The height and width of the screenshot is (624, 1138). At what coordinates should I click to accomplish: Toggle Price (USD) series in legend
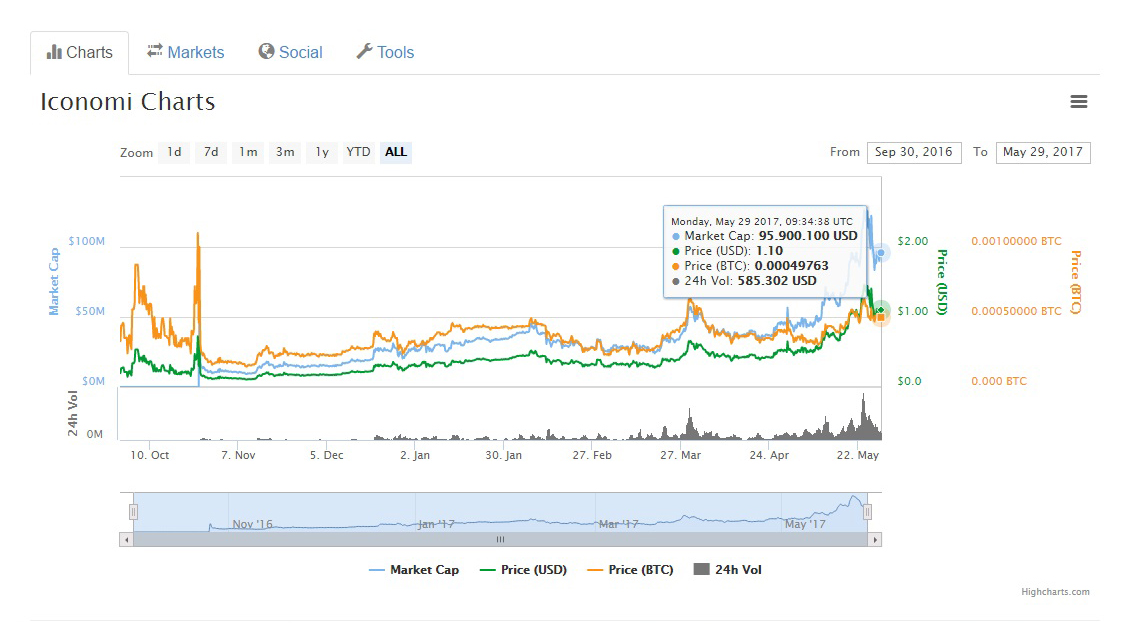[523, 570]
